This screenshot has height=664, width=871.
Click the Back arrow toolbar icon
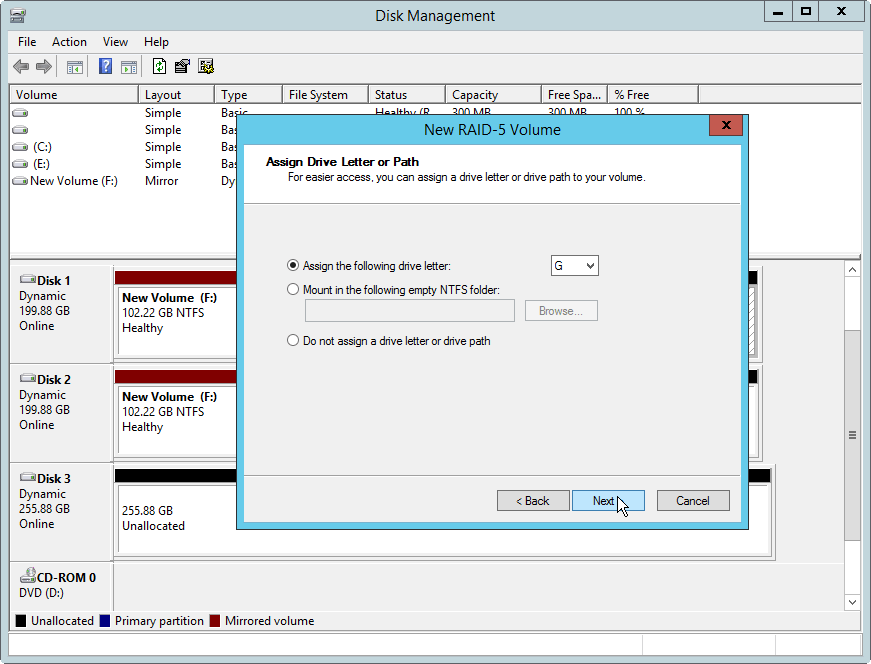[21, 67]
